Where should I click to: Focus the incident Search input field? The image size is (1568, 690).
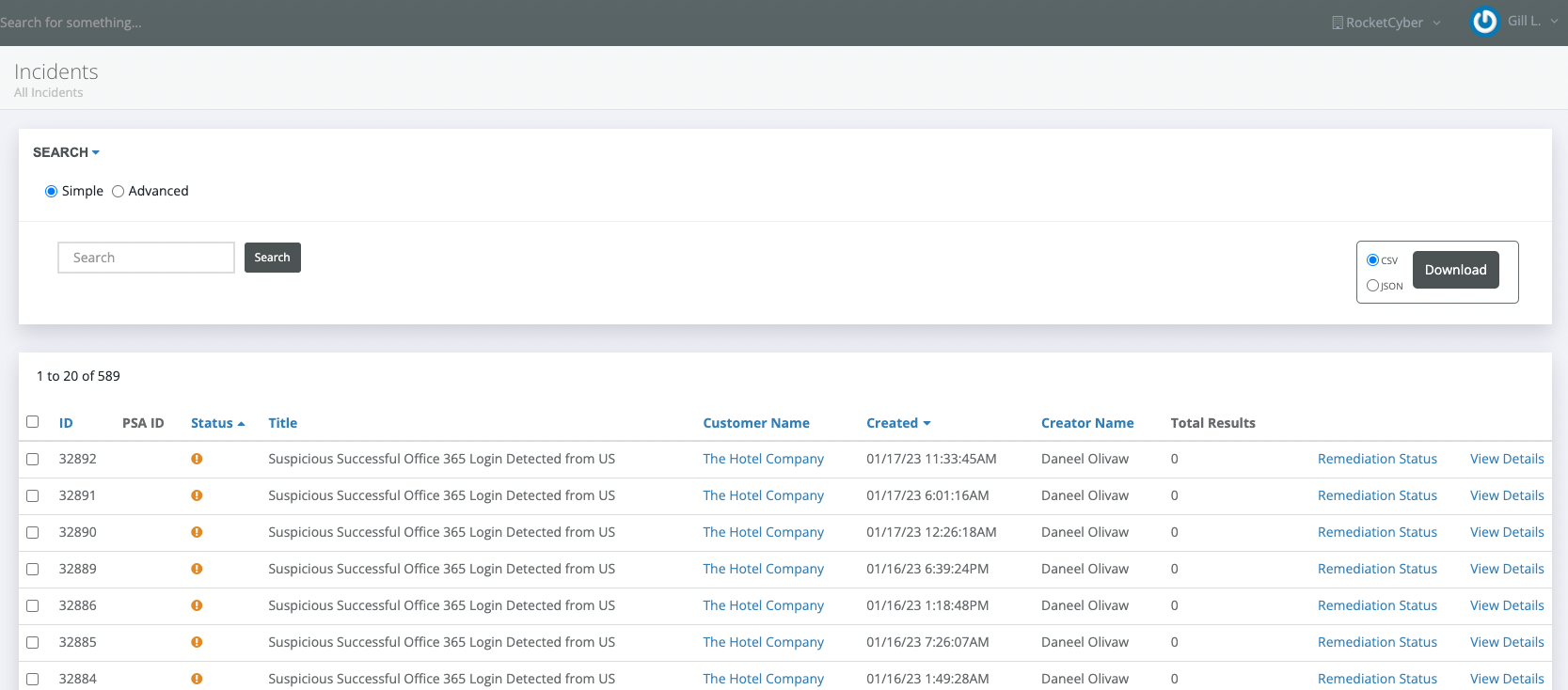point(146,258)
